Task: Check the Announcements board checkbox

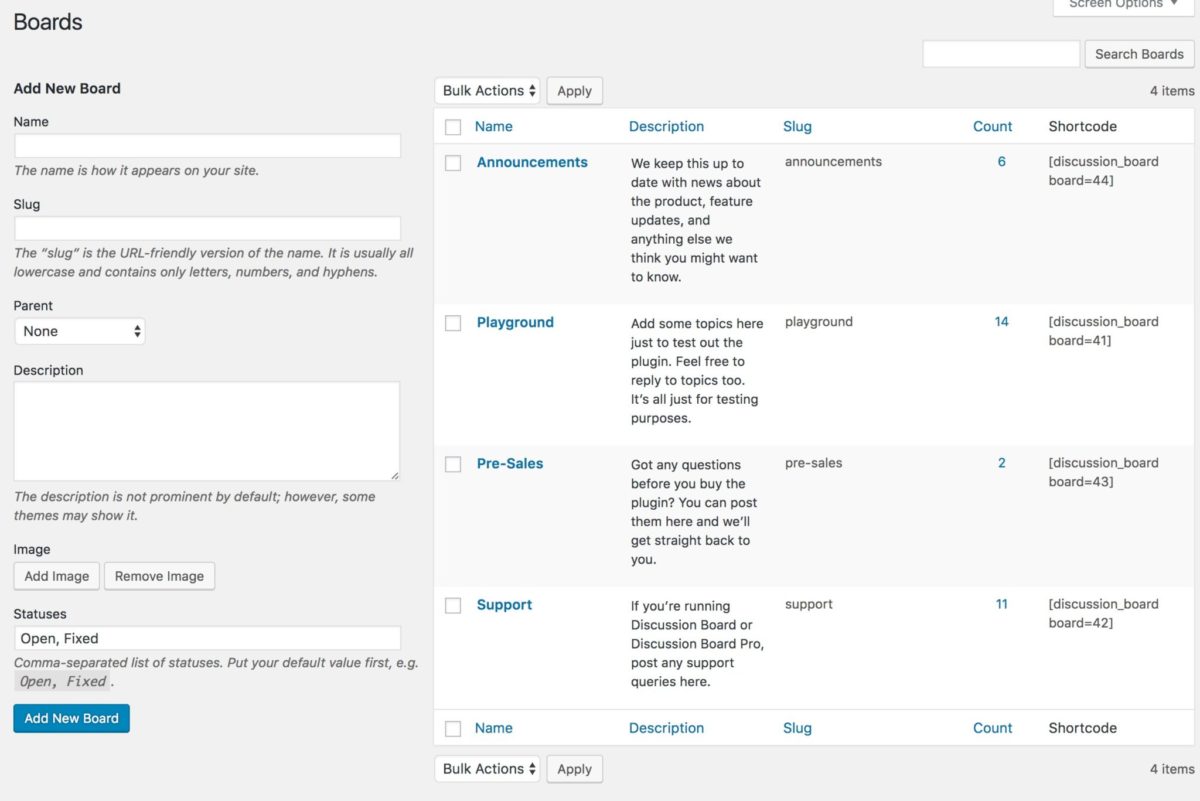Action: coord(452,162)
